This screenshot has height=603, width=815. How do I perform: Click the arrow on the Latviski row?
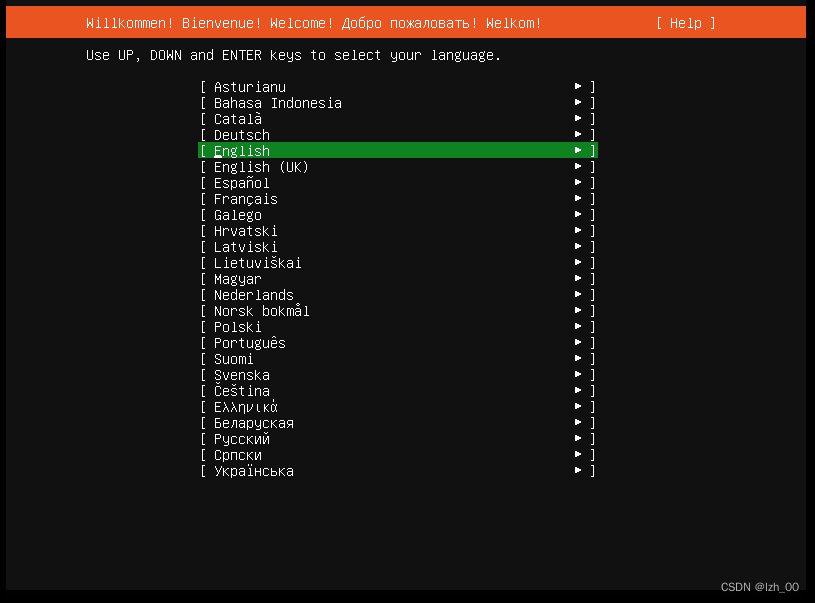(x=578, y=246)
